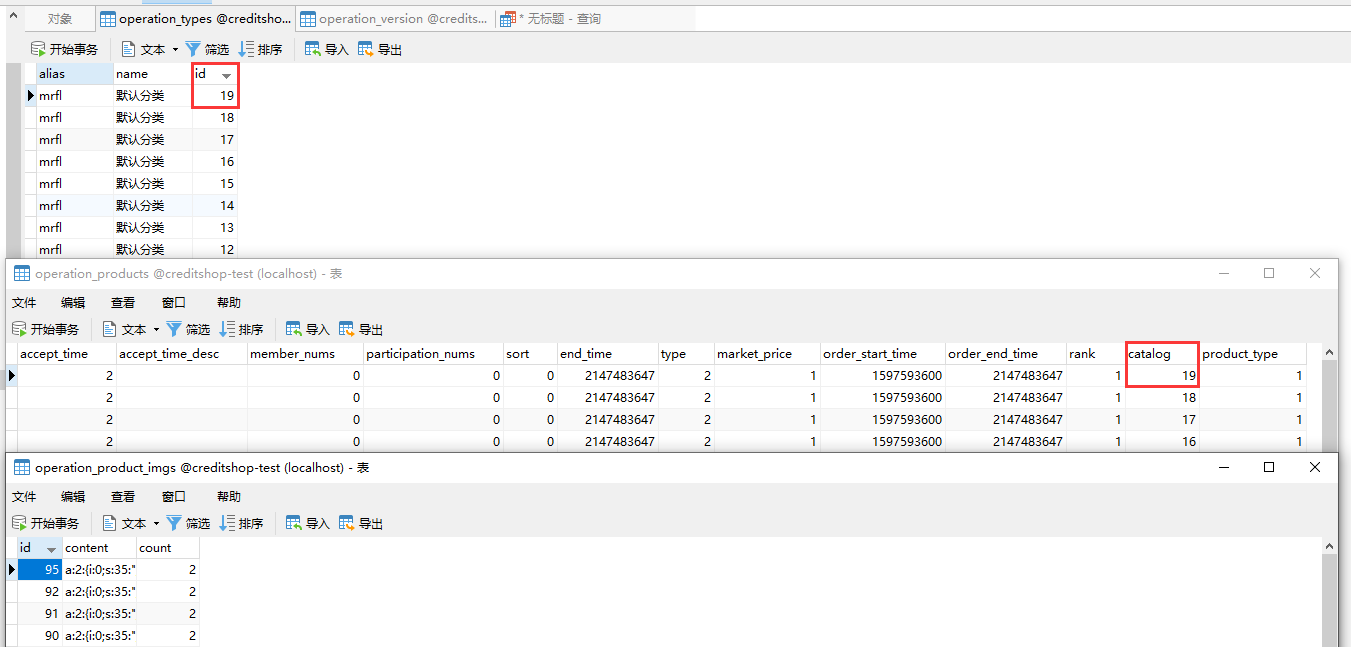Click the Sort icon in top toolbar
The width and height of the screenshot is (1351, 647).
pyautogui.click(x=246, y=49)
